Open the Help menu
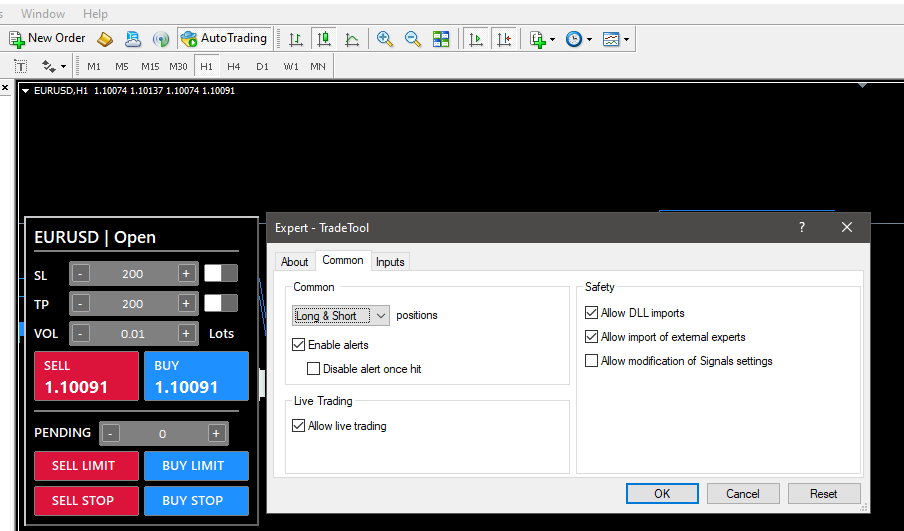The image size is (904, 531). click(95, 13)
